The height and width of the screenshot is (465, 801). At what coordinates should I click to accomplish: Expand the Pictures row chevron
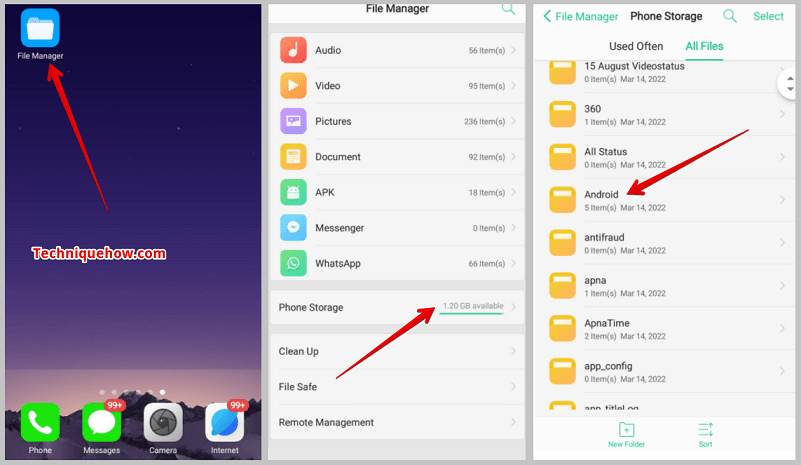[x=513, y=121]
